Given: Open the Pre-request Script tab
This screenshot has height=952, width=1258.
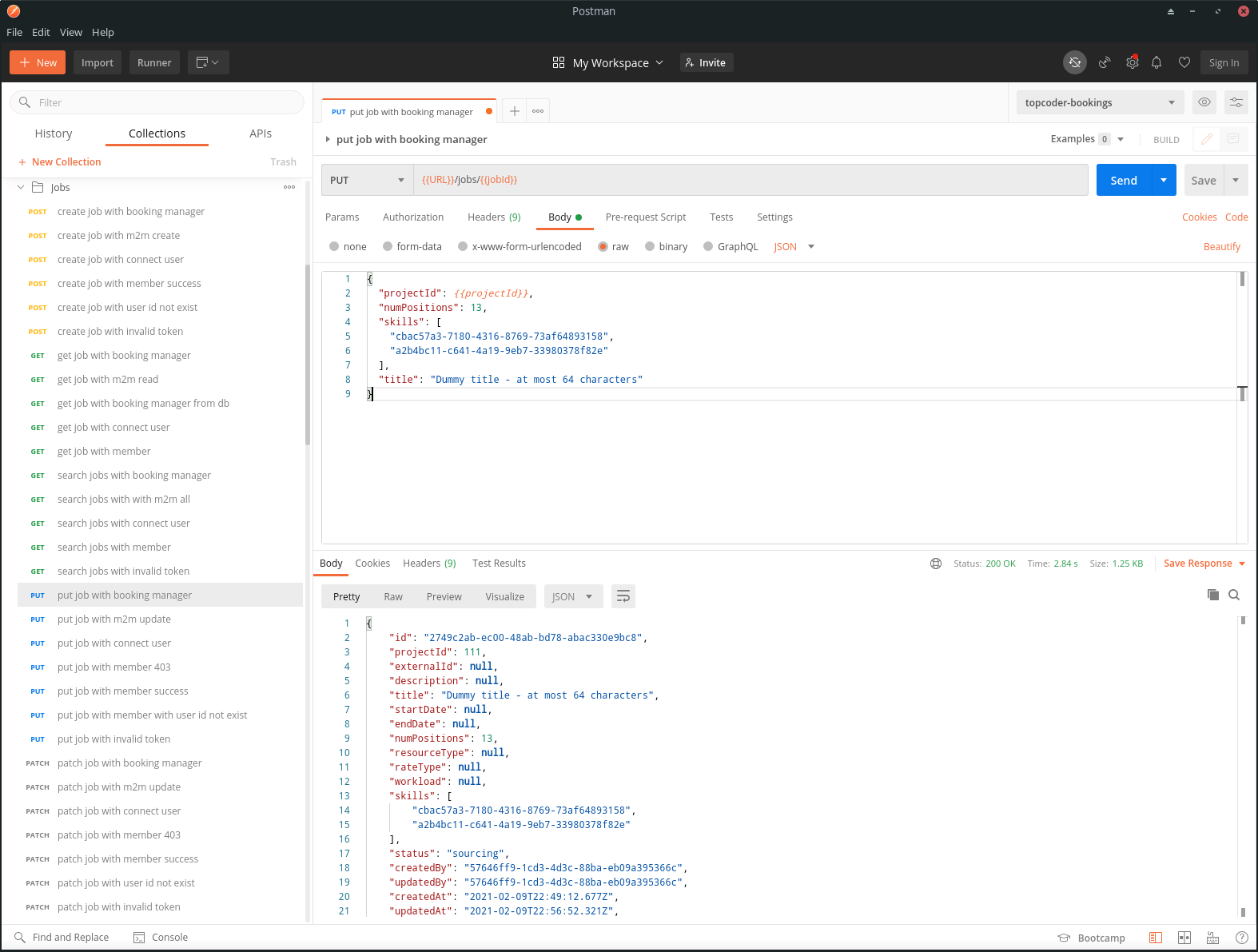Looking at the screenshot, I should point(646,217).
